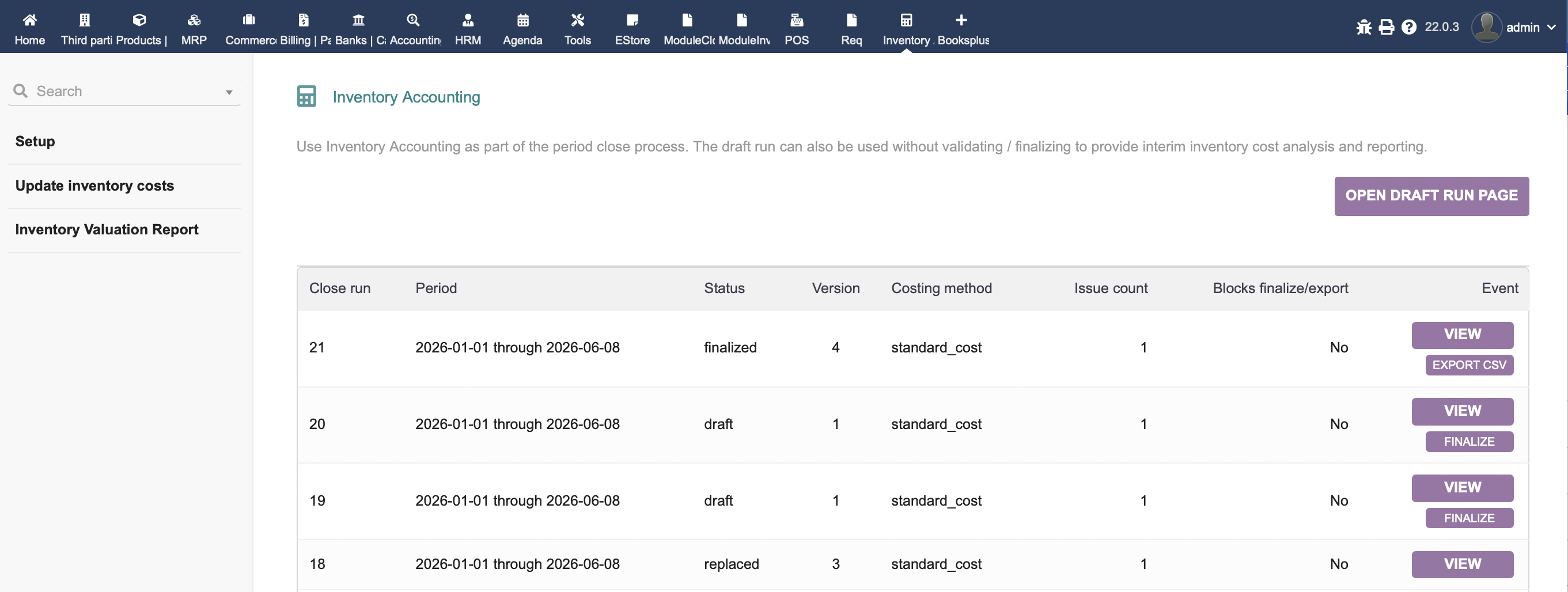Viewport: 1568px width, 592px height.
Task: Export CSV for close run 21
Action: [1469, 365]
